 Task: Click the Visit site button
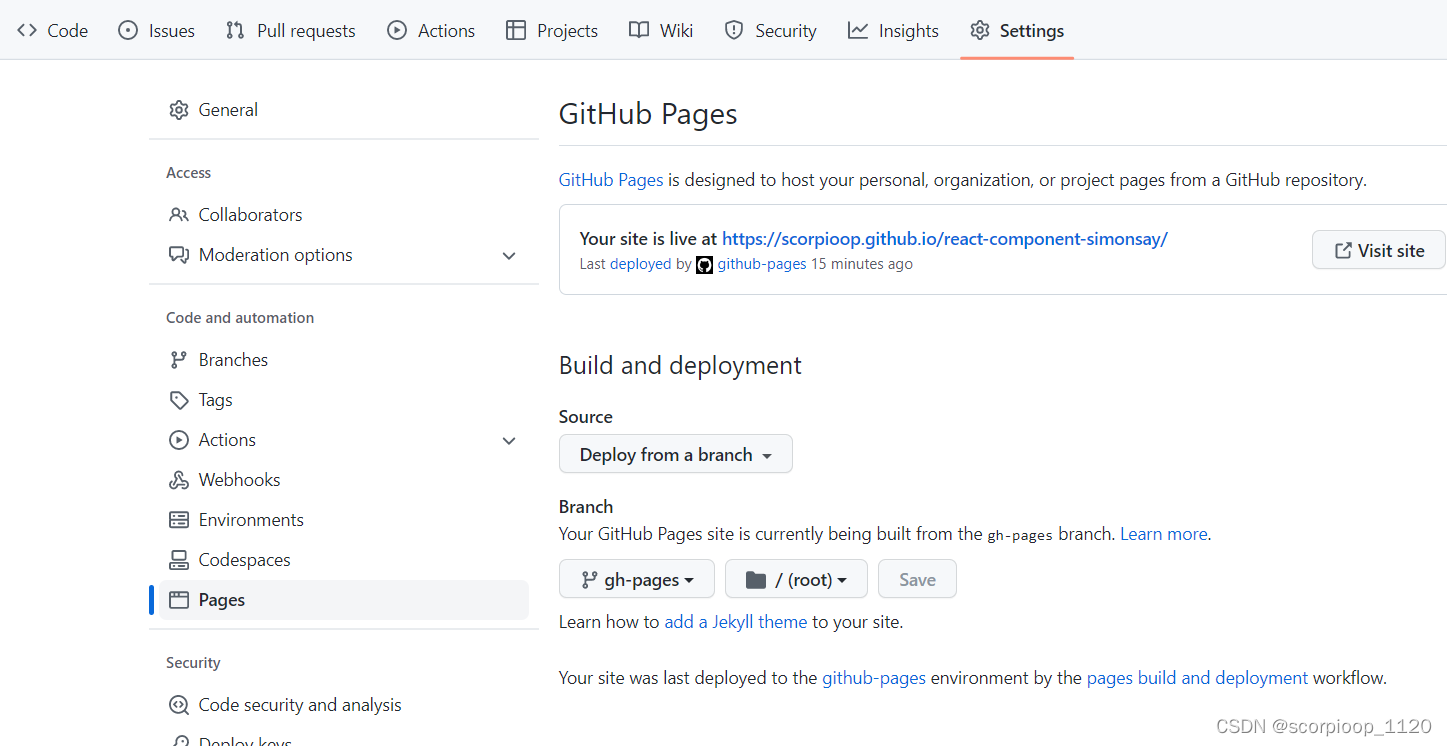click(1378, 249)
